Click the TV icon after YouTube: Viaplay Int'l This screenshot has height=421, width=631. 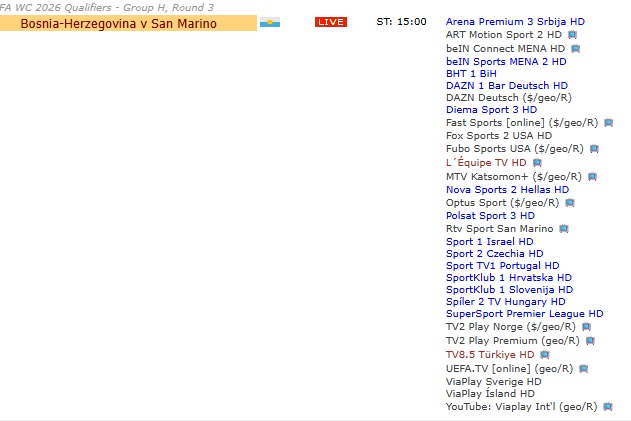[606, 407]
